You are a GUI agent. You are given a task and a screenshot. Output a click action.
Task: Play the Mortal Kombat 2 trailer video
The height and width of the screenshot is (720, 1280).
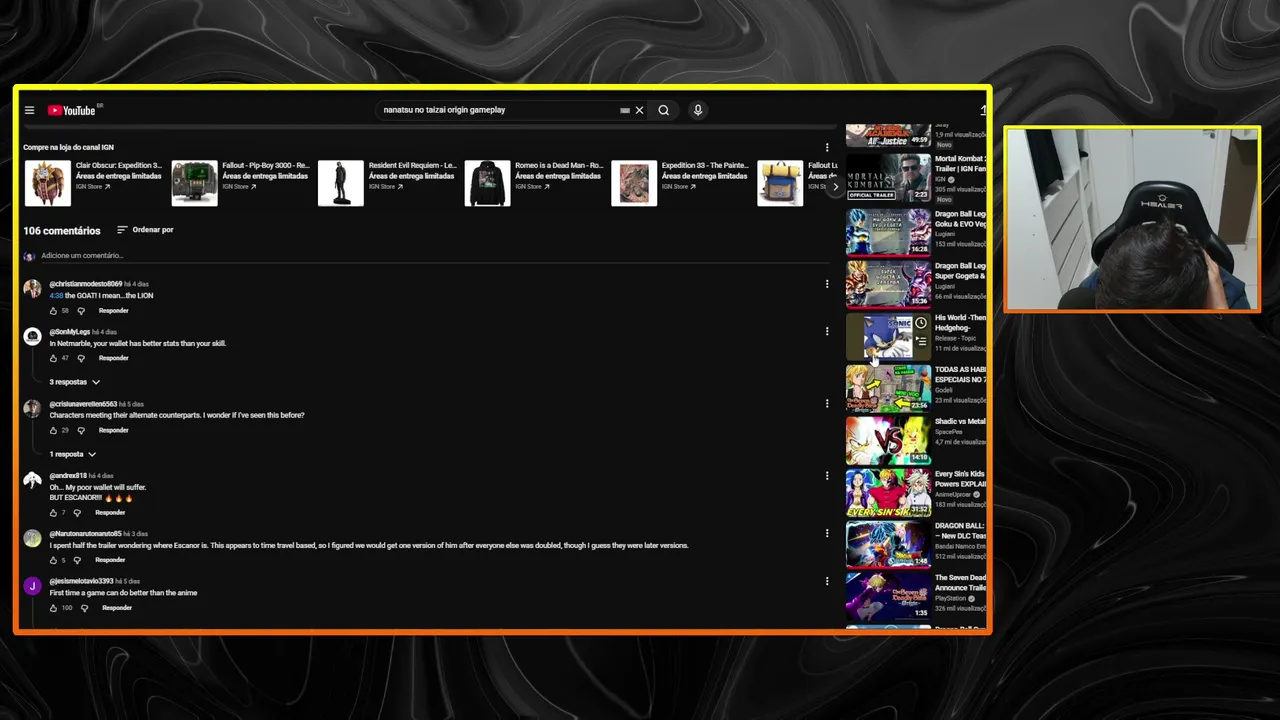(x=889, y=178)
